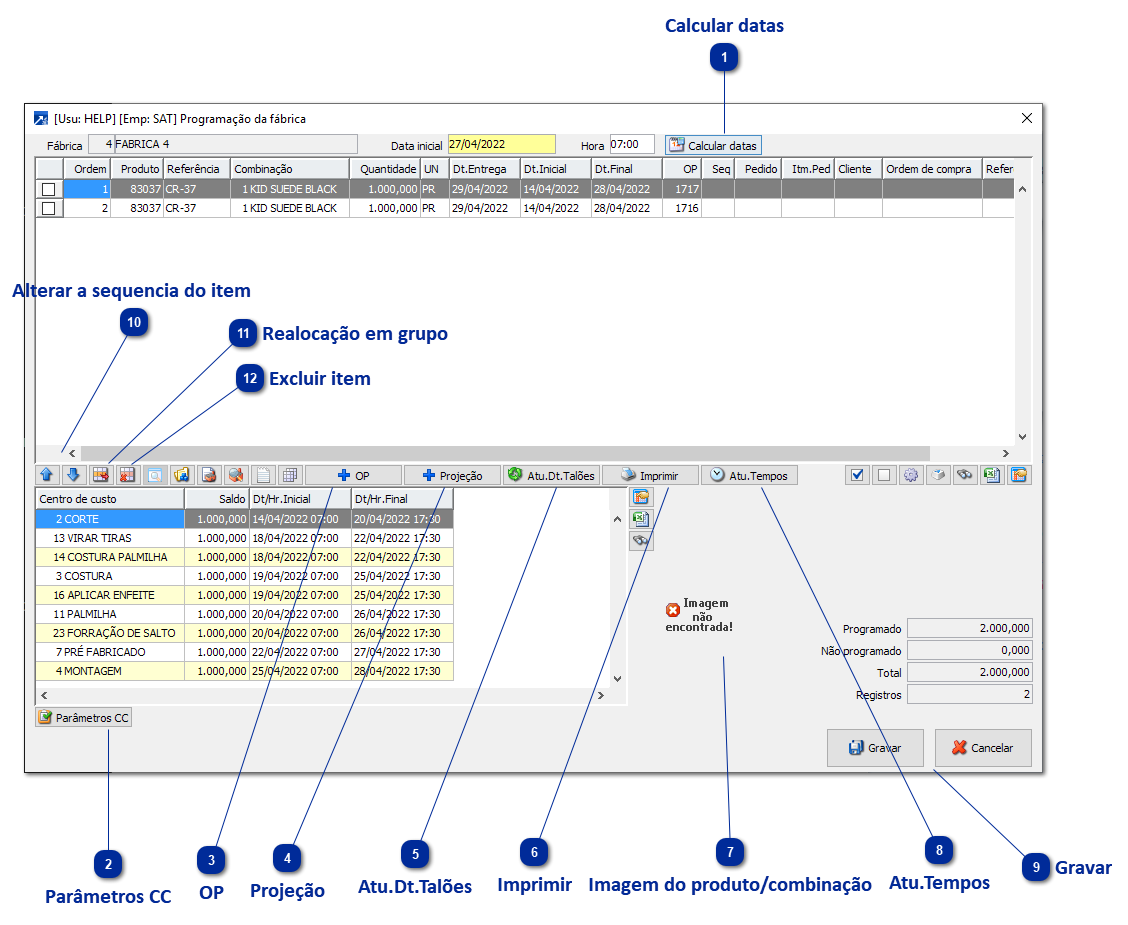This screenshot has height=925, width=1128.
Task: Click top grid vertical scrollbar down arrow
Action: pos(1022,437)
